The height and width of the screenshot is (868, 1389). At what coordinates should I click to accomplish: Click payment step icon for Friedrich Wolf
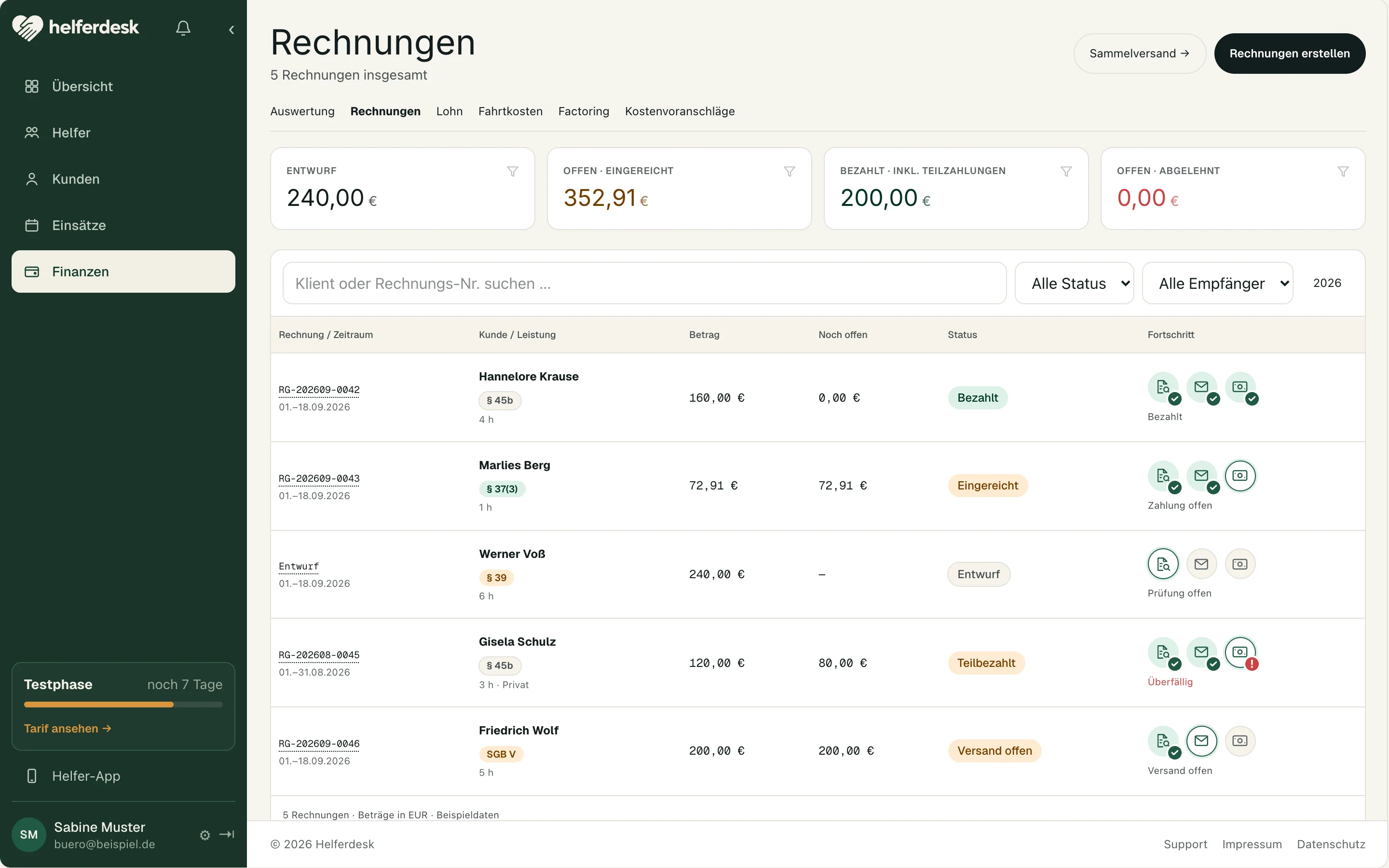[x=1240, y=741]
